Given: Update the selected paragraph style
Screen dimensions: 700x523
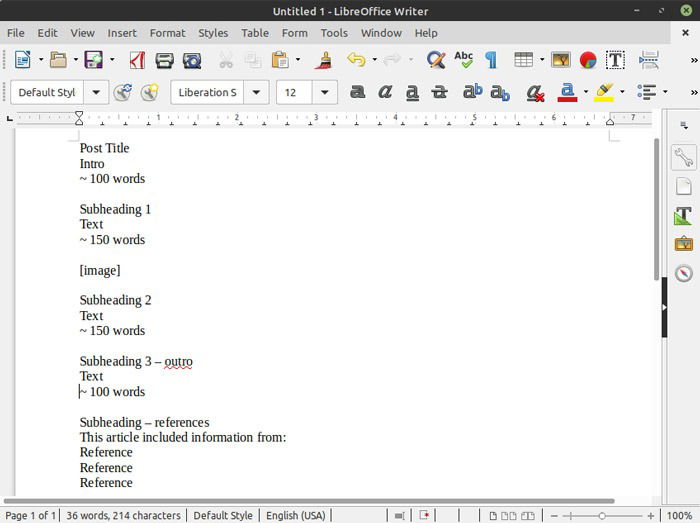Looking at the screenshot, I should click(x=122, y=92).
